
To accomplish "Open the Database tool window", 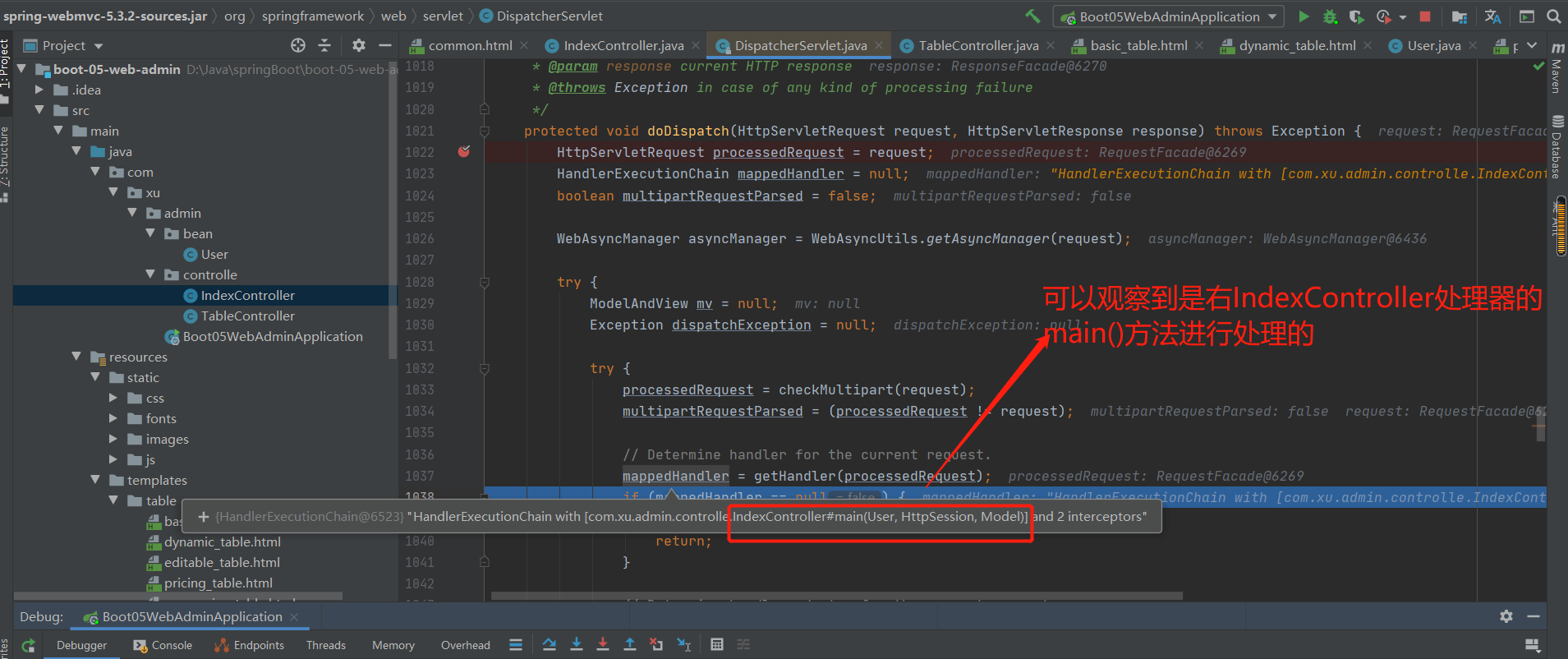I will 1557,148.
